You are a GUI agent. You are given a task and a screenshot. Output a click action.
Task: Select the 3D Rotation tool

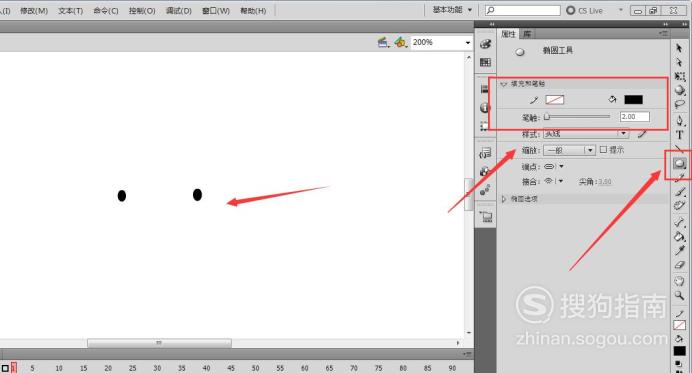coord(680,90)
